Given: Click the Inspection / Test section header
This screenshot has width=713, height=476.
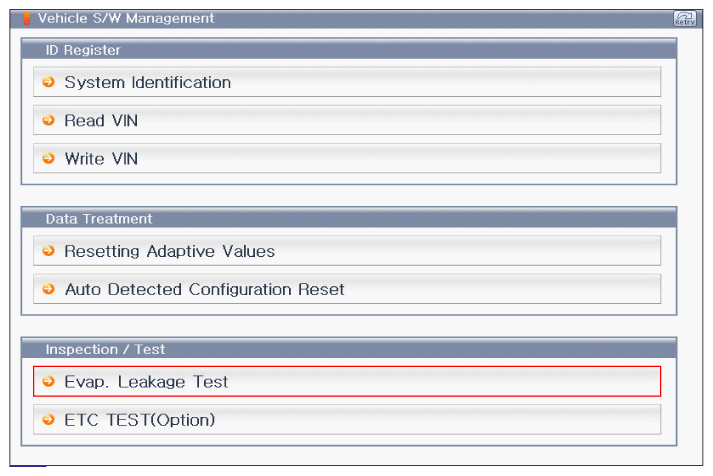Looking at the screenshot, I should (105, 348).
